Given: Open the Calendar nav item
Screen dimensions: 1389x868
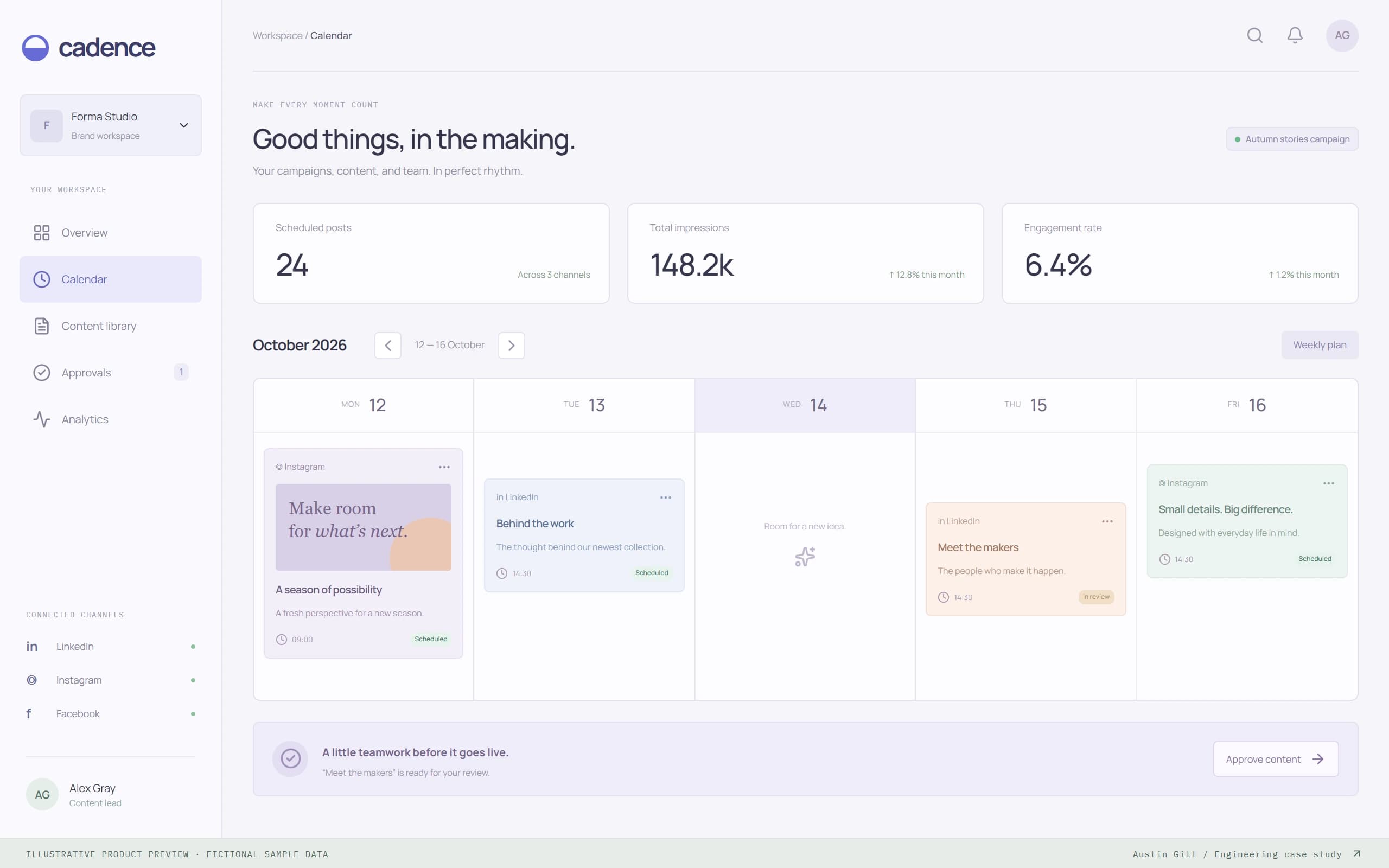Looking at the screenshot, I should coord(111,279).
